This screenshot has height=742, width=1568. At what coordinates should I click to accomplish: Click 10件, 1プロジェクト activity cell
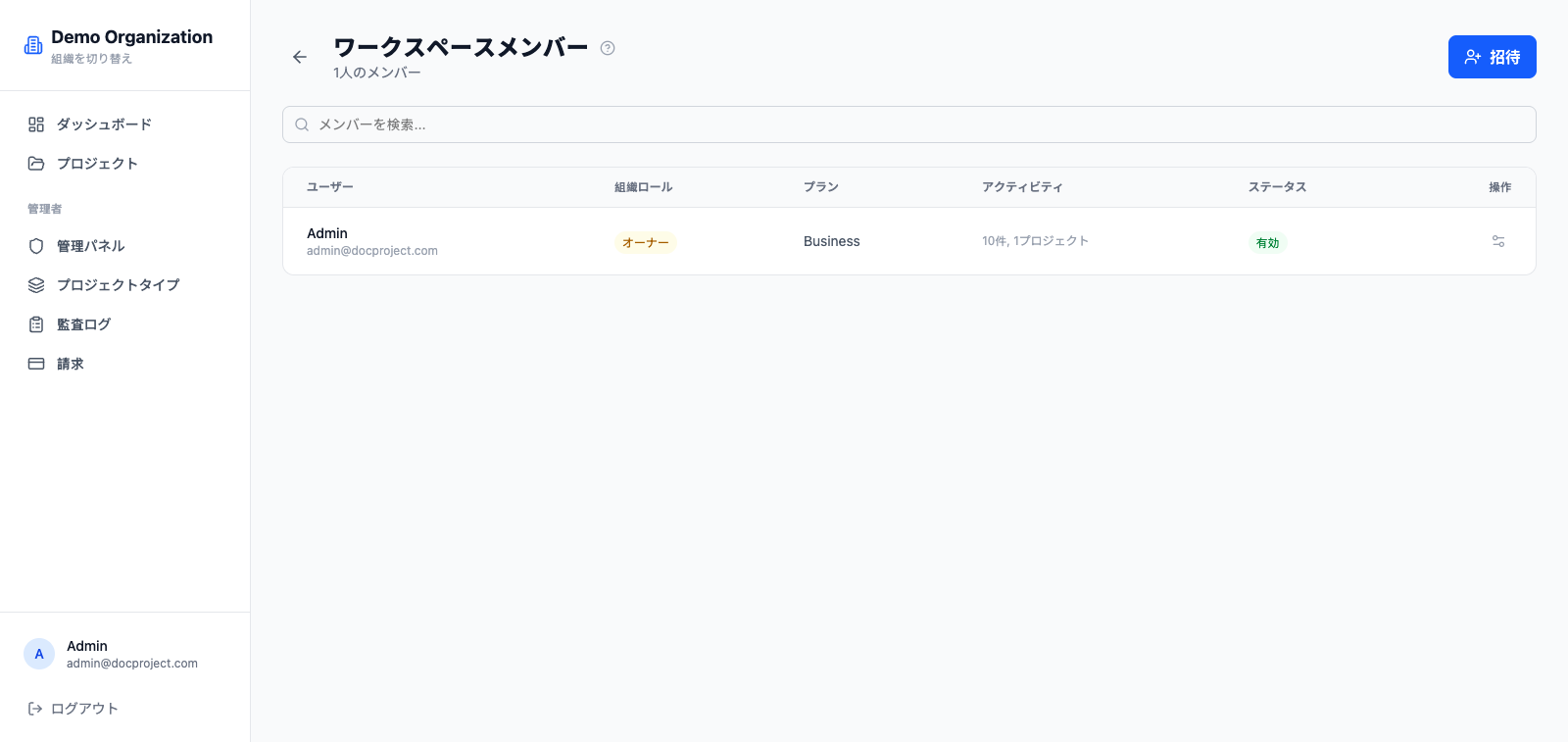pos(1036,241)
